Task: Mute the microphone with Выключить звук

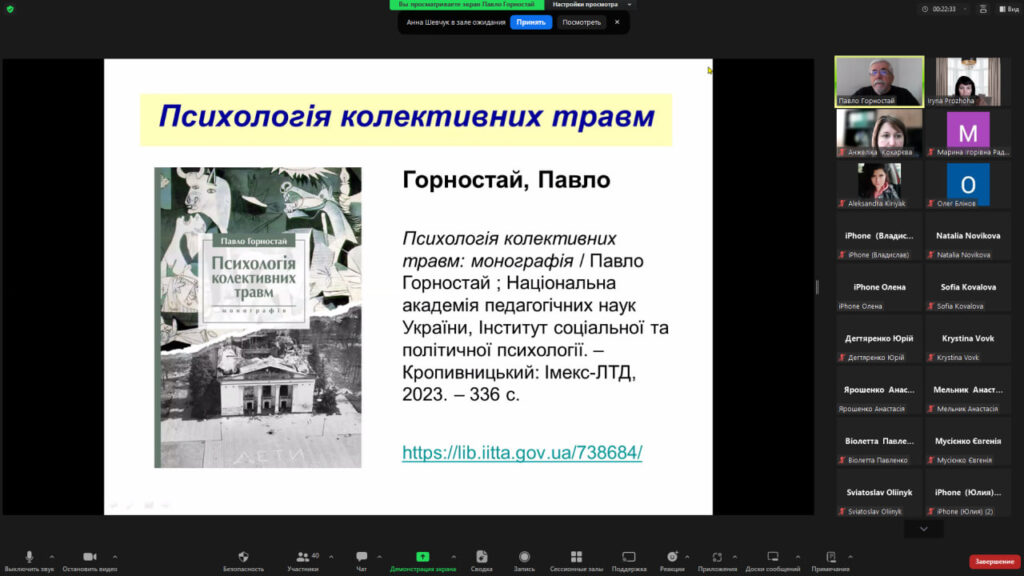Action: coord(28,558)
